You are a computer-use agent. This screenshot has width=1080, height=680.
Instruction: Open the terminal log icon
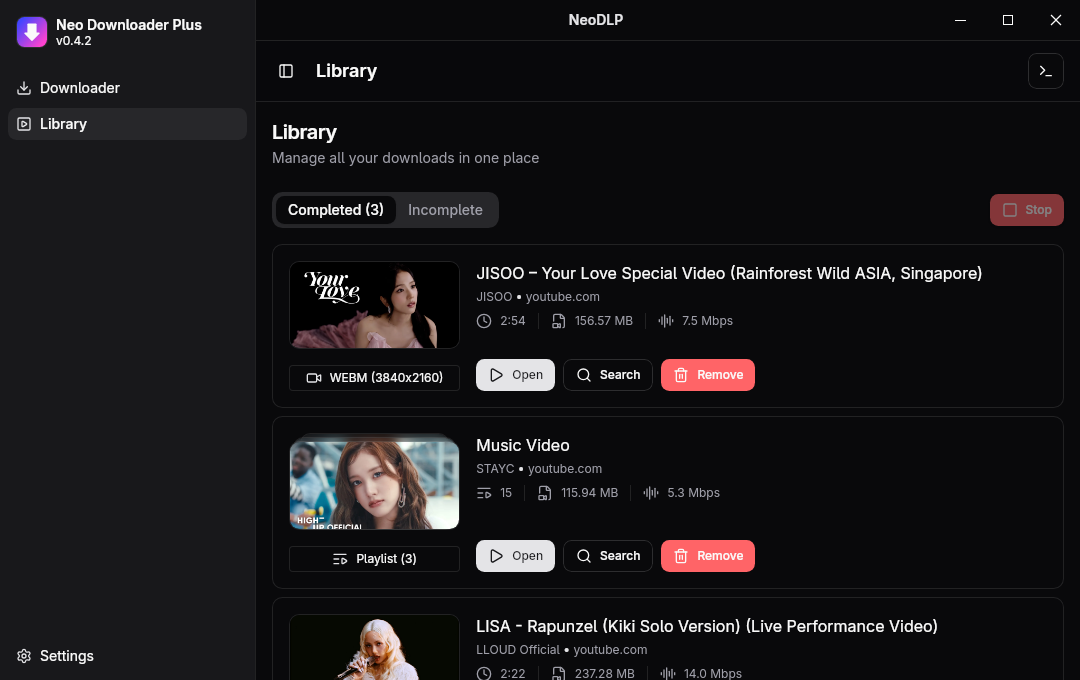point(1045,71)
